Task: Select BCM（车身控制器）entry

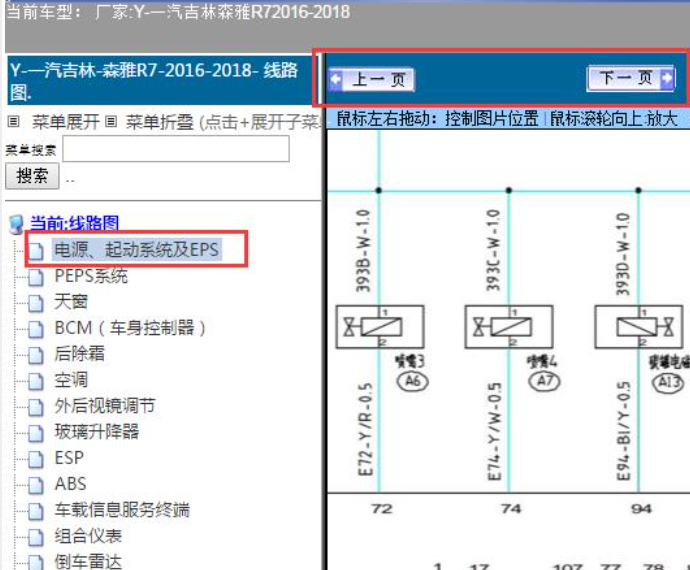Action: (130, 328)
